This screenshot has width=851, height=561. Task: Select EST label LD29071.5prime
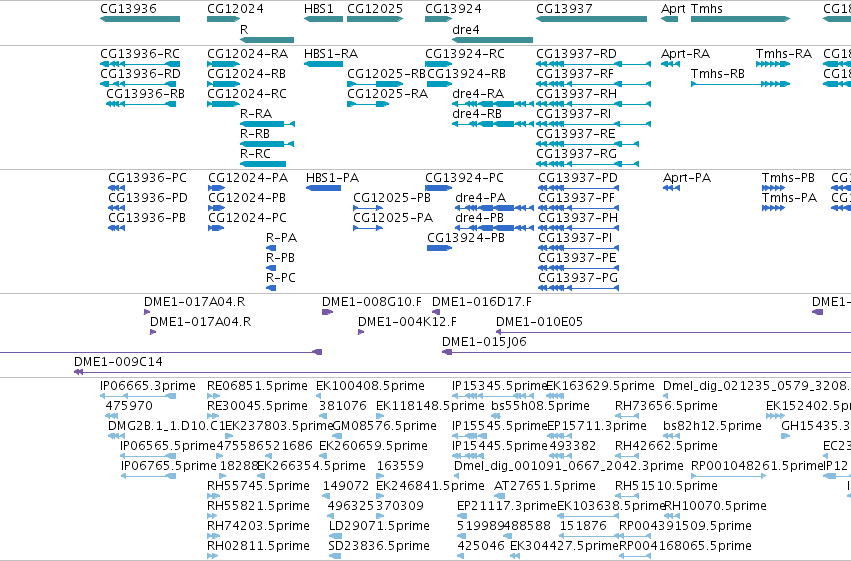pos(379,526)
